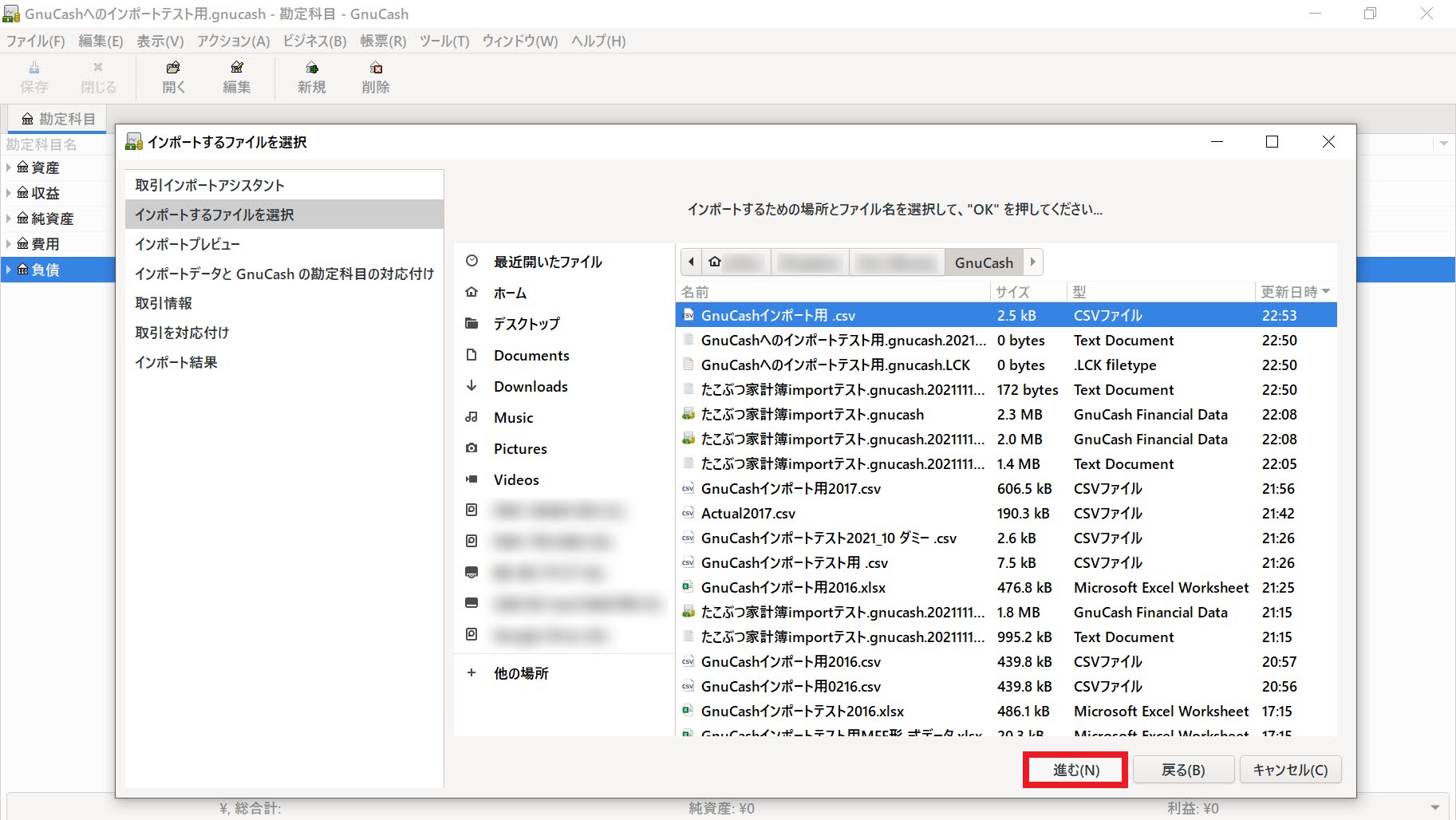Select file GnuCashインポート用2017.csv
The width and height of the screenshot is (1456, 820).
[1006, 488]
